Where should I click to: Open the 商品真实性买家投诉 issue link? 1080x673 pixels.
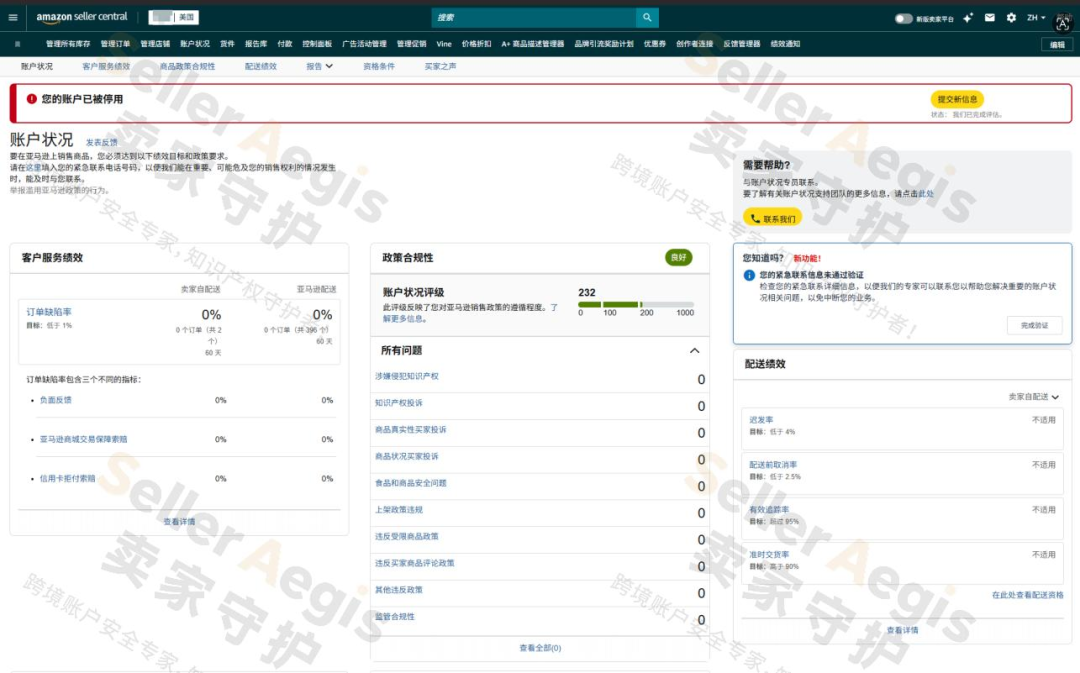[x=411, y=430]
